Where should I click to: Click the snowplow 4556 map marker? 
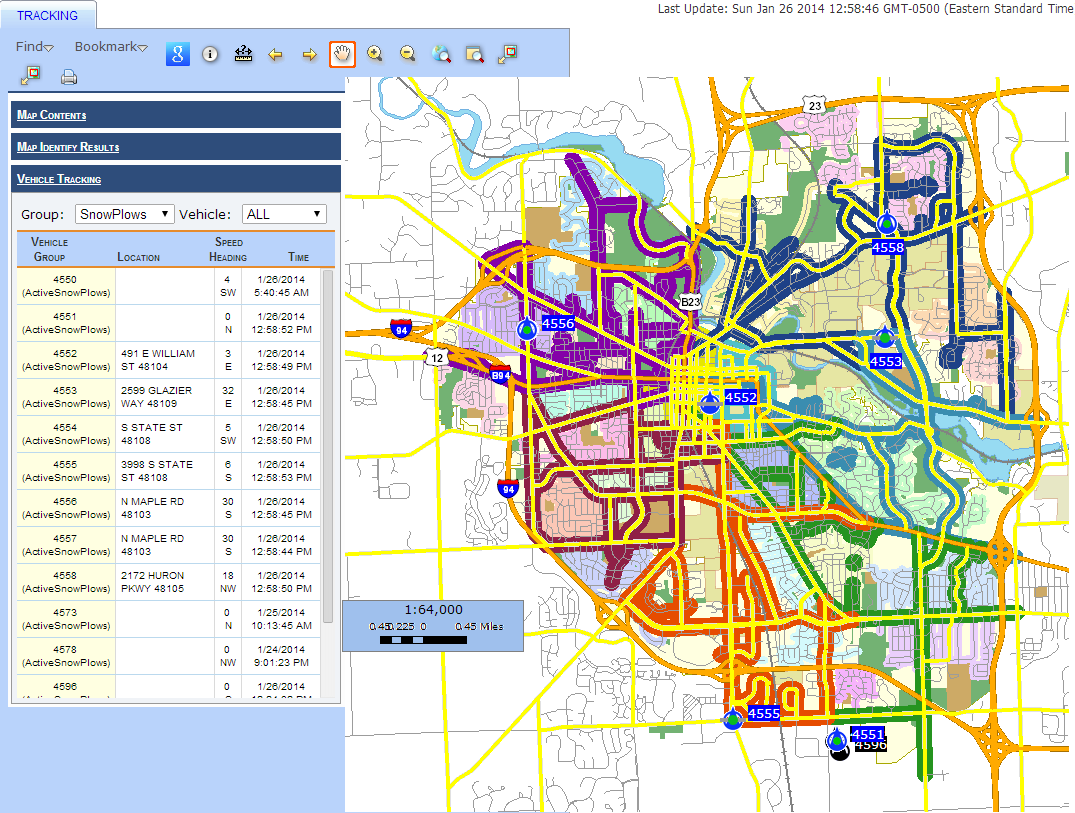click(x=527, y=329)
